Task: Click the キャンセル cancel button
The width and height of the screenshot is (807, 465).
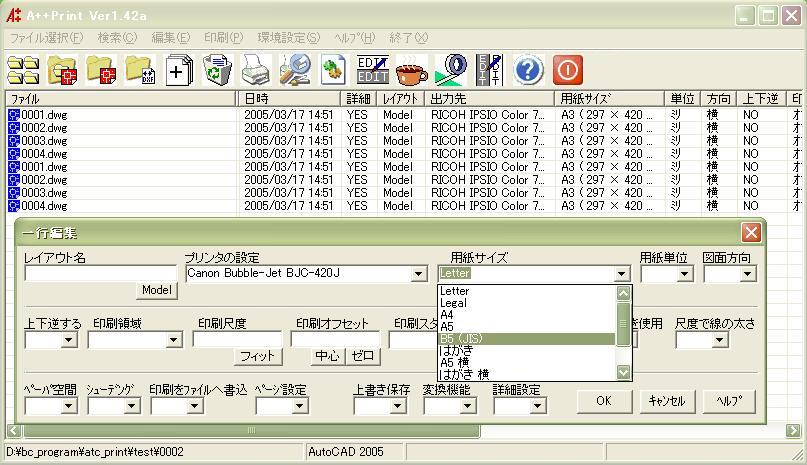Action: [x=666, y=401]
